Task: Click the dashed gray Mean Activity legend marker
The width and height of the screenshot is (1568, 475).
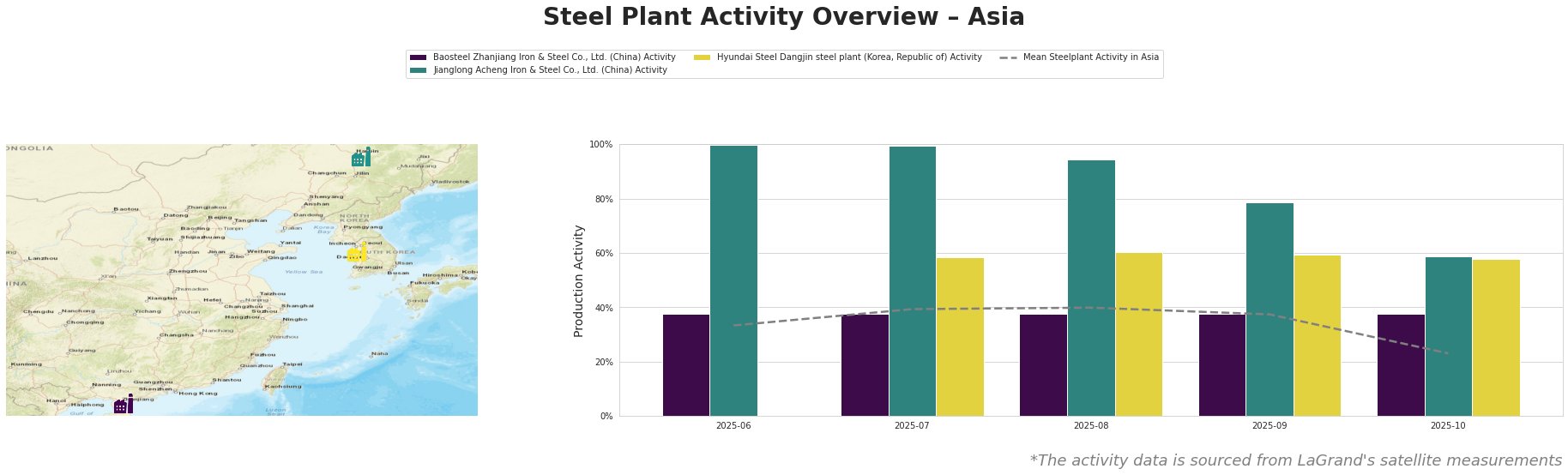Action: coord(1008,57)
